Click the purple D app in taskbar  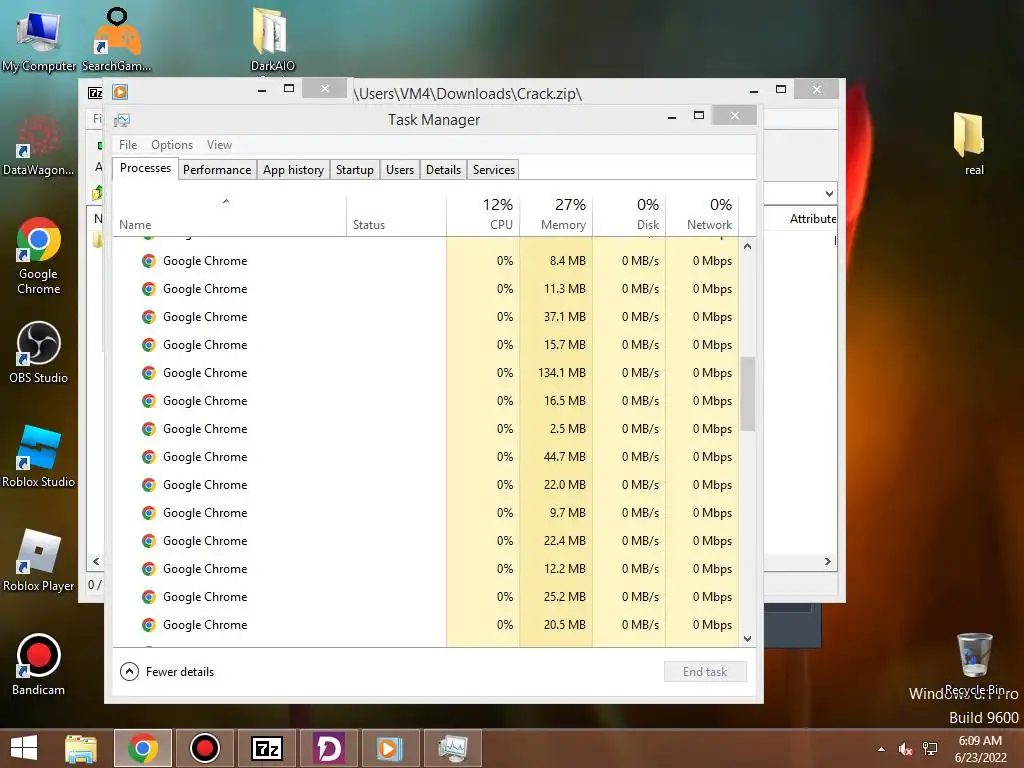pyautogui.click(x=328, y=748)
